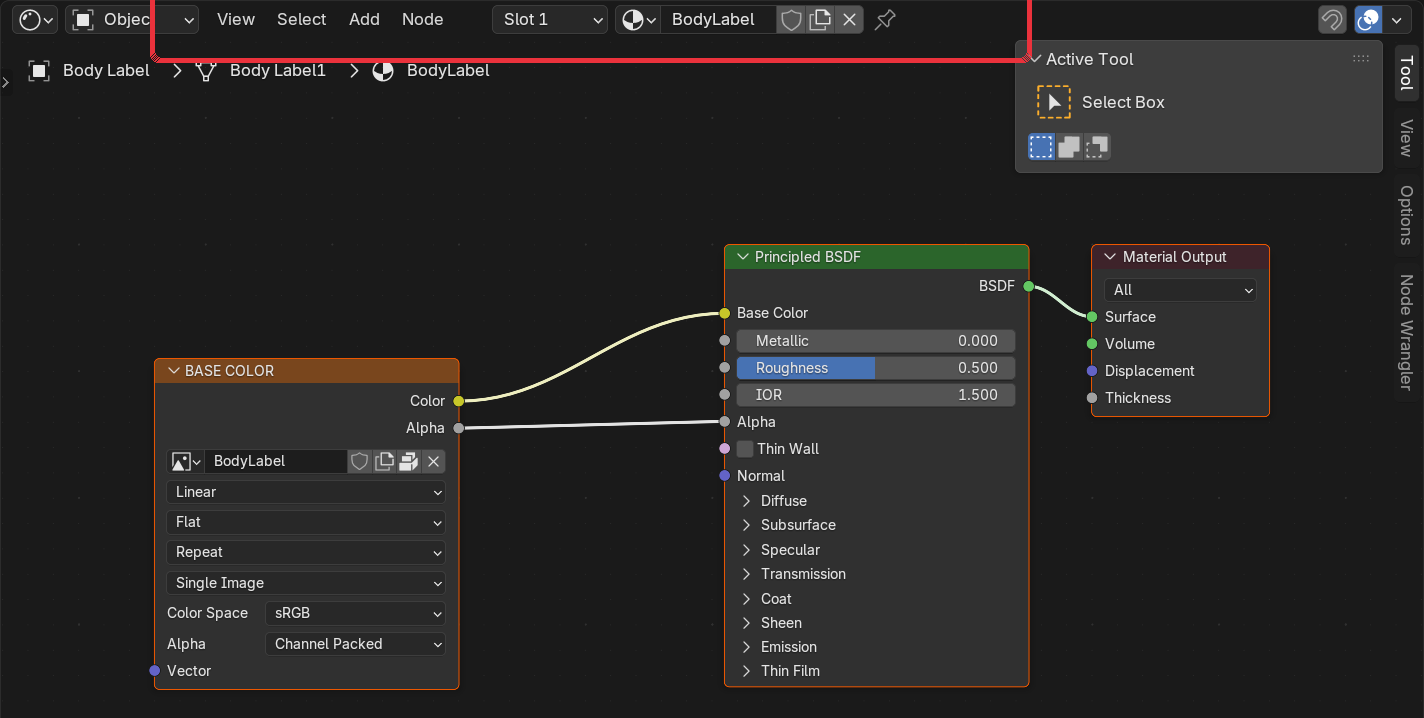Image resolution: width=1424 pixels, height=718 pixels.
Task: Switch to the Options sidebar tab
Action: click(1406, 215)
